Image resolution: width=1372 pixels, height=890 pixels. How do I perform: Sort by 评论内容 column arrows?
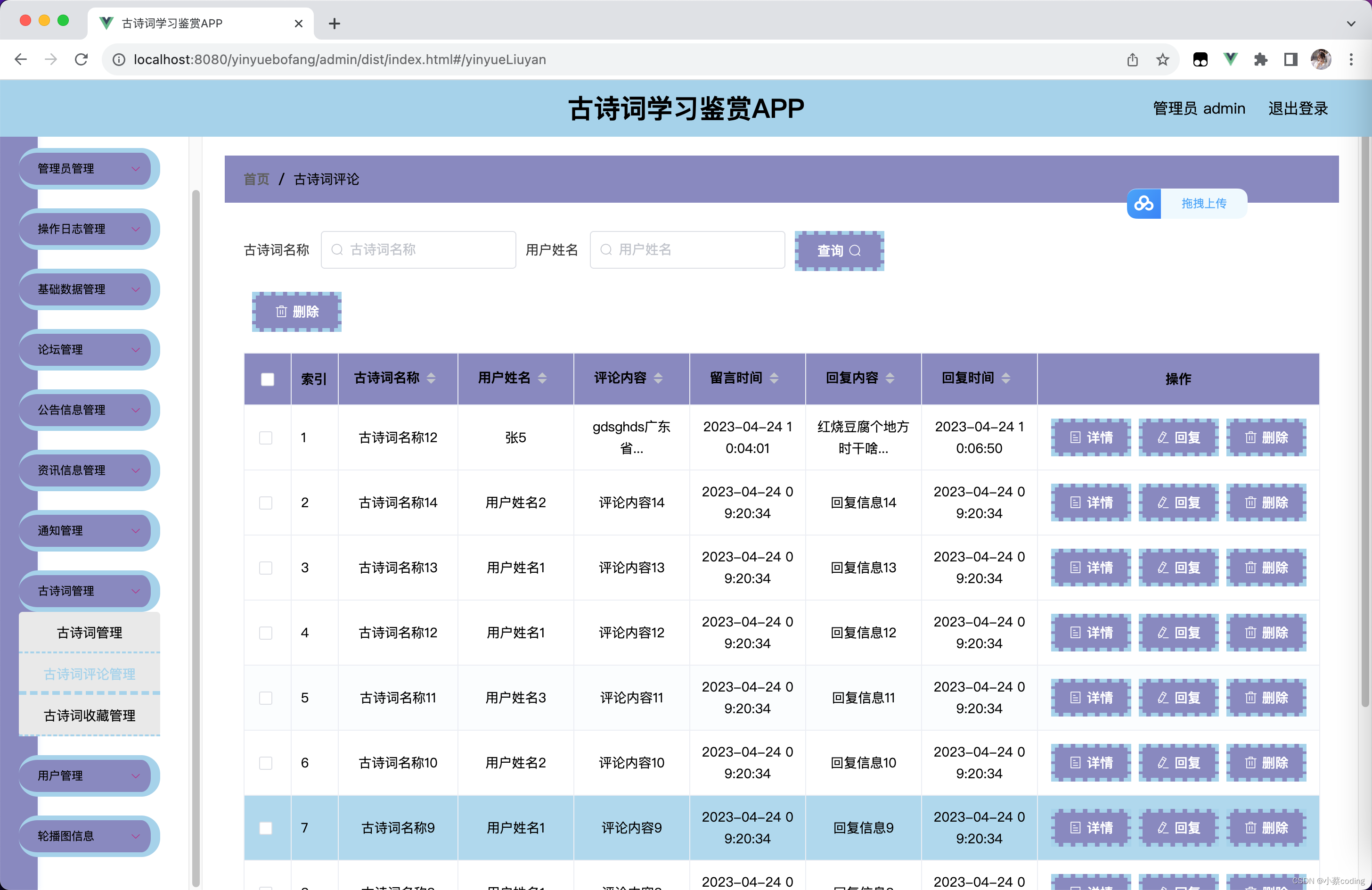[658, 379]
